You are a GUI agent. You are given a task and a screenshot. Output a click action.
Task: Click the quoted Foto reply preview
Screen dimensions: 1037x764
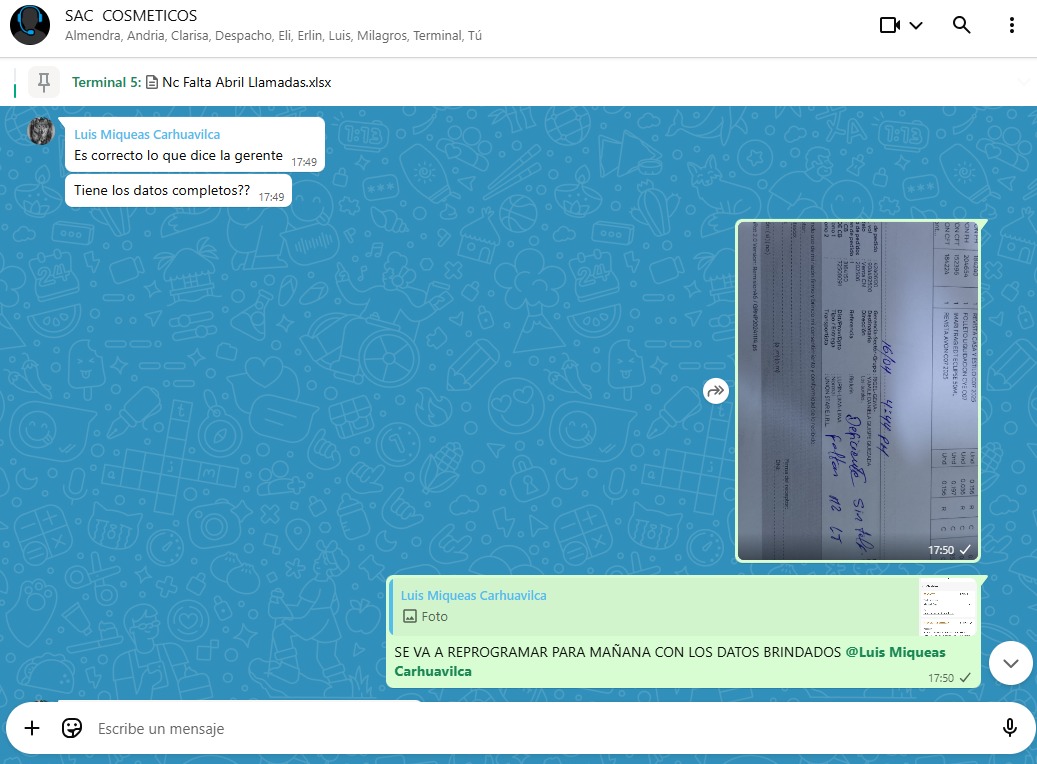pyautogui.click(x=650, y=607)
